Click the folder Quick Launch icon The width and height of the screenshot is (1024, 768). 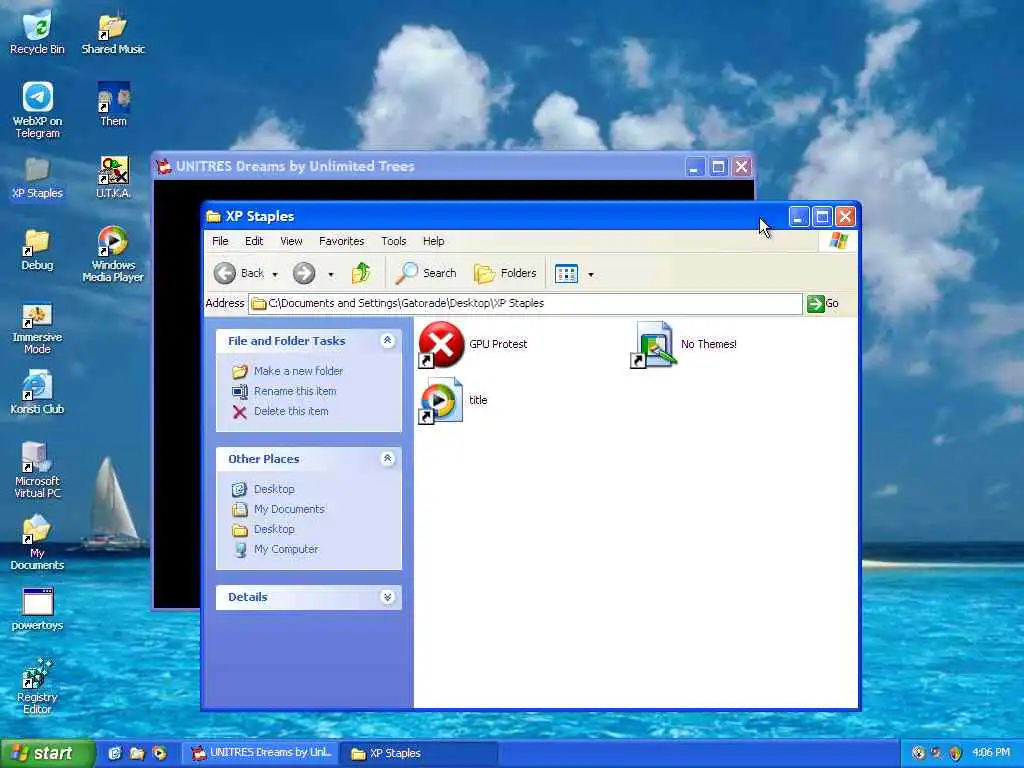(136, 754)
